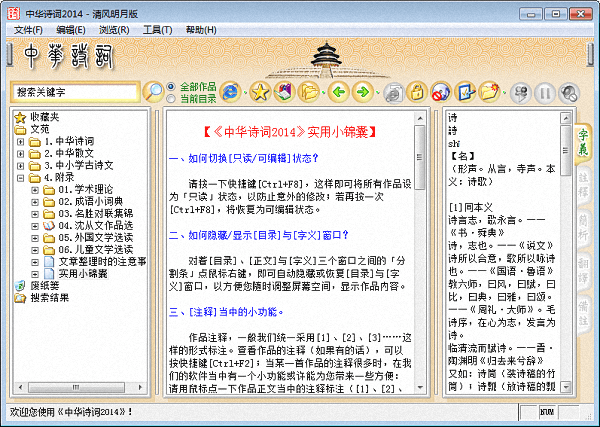Expand the 01.学术理论 subfolder

(x=35, y=190)
